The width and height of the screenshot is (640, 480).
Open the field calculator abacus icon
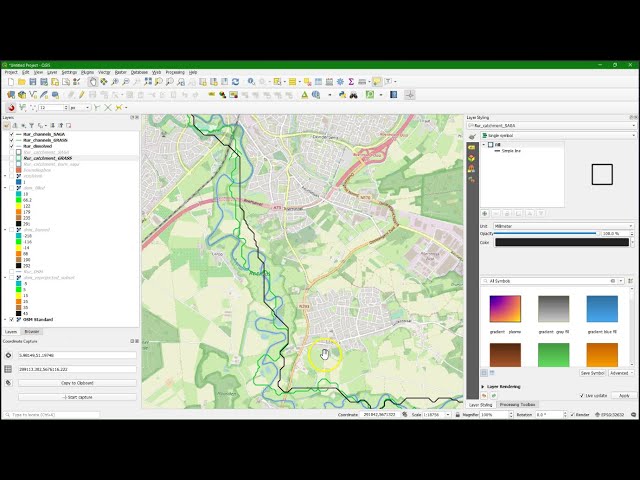(329, 82)
